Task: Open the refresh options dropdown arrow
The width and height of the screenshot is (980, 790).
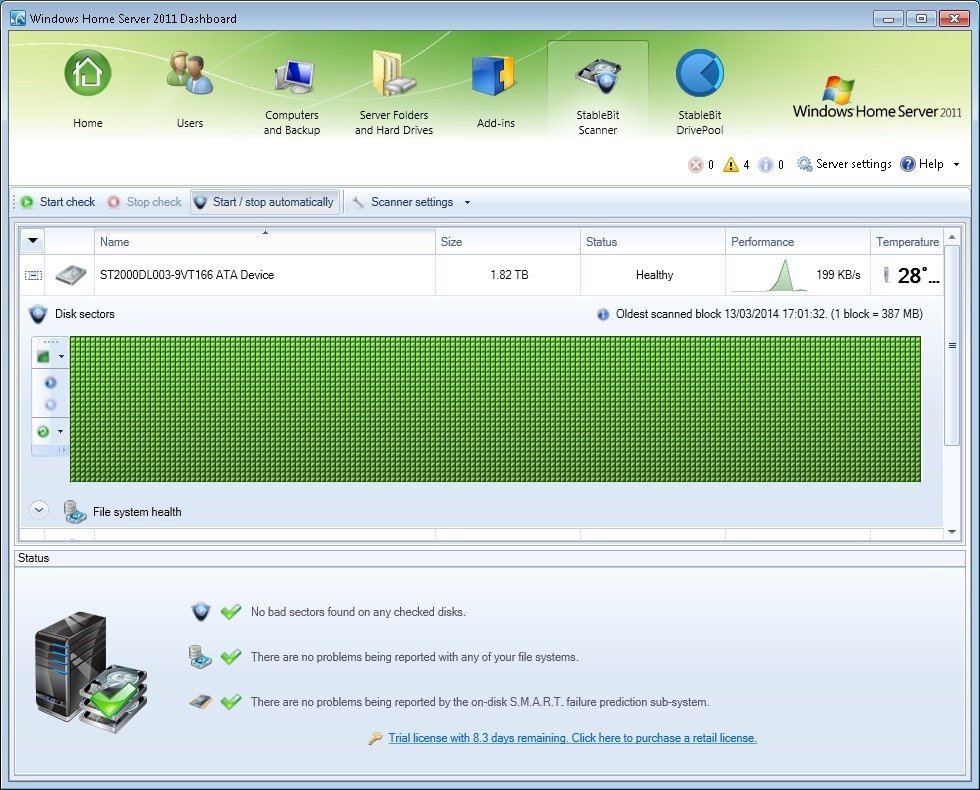Action: click(61, 431)
